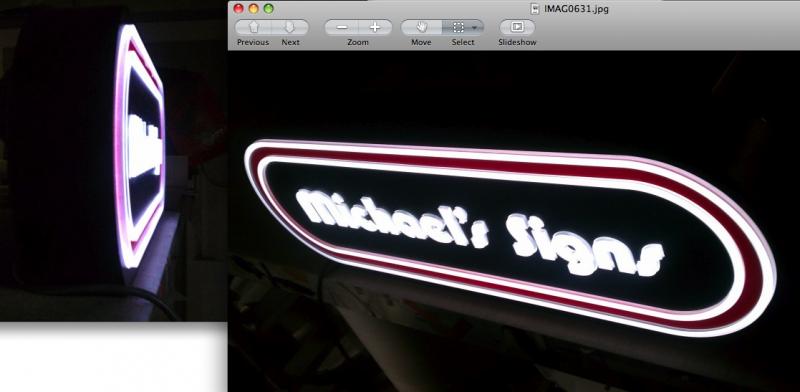
Task: Click the "Zoom" toolbar label
Action: coord(358,42)
